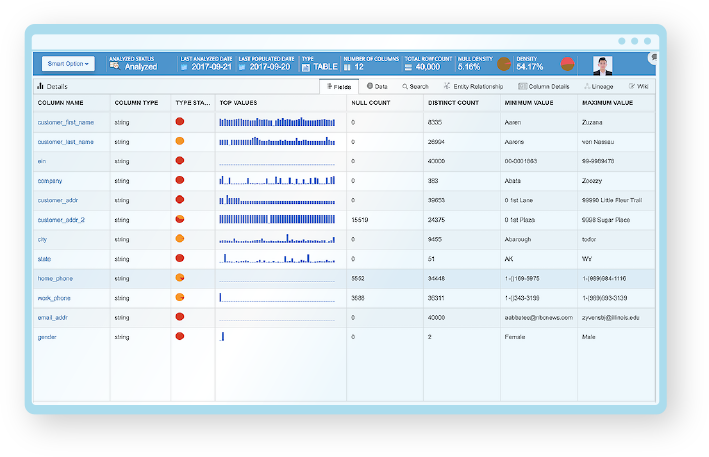Screen dimensions: 709x457
Task: Click the Details bar chart icon
Action: 41,86
